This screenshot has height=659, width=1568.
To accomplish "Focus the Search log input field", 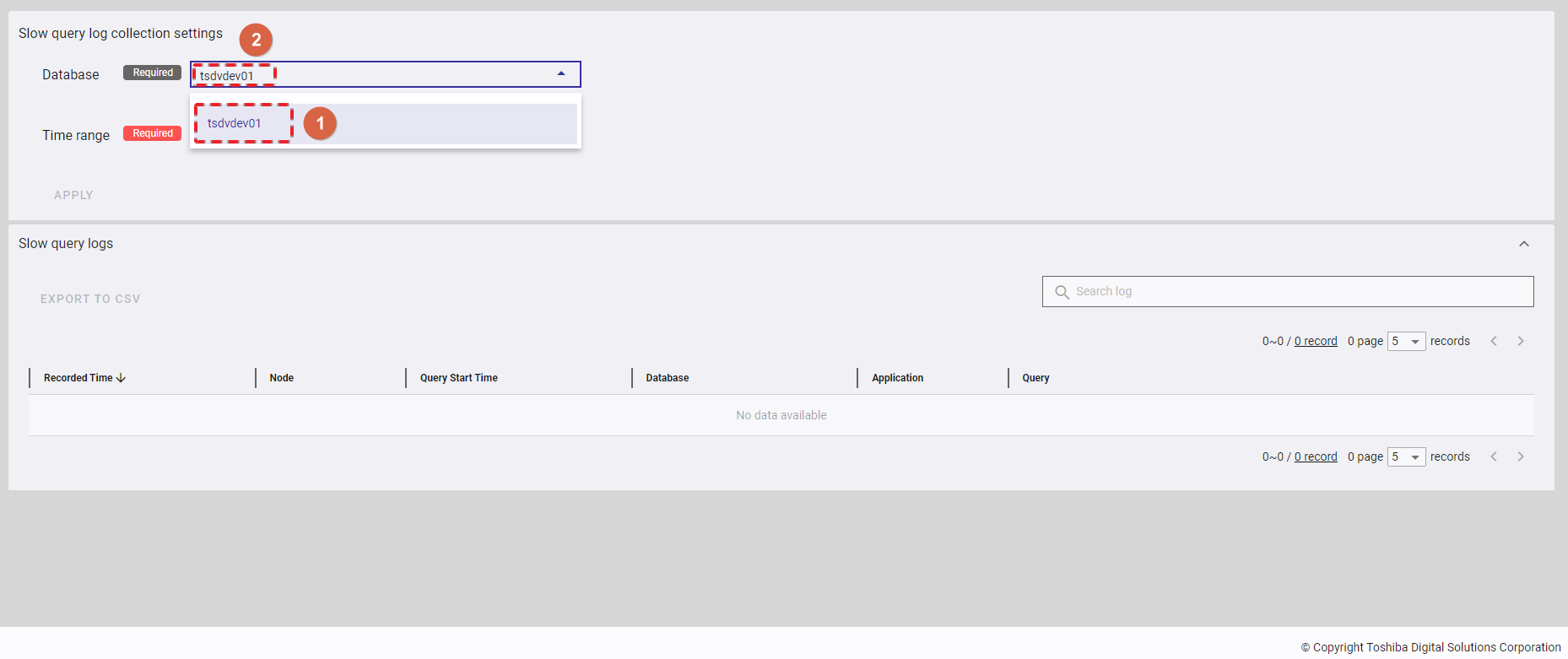I will [x=1300, y=292].
